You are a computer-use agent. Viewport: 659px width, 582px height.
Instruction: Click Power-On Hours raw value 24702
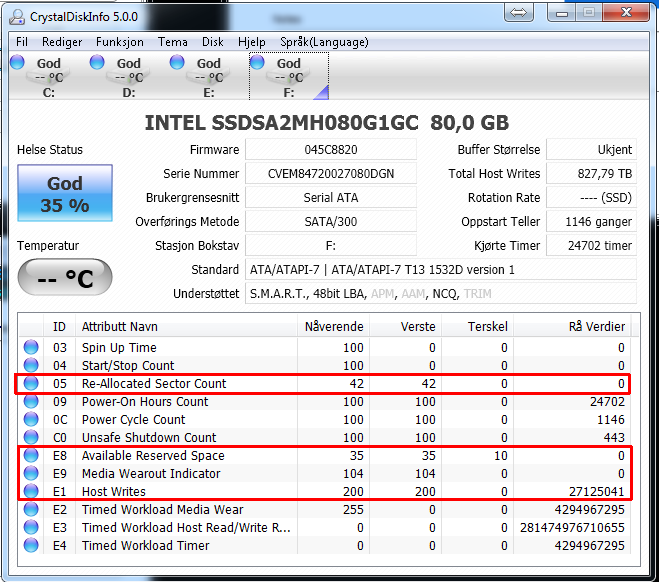point(607,401)
